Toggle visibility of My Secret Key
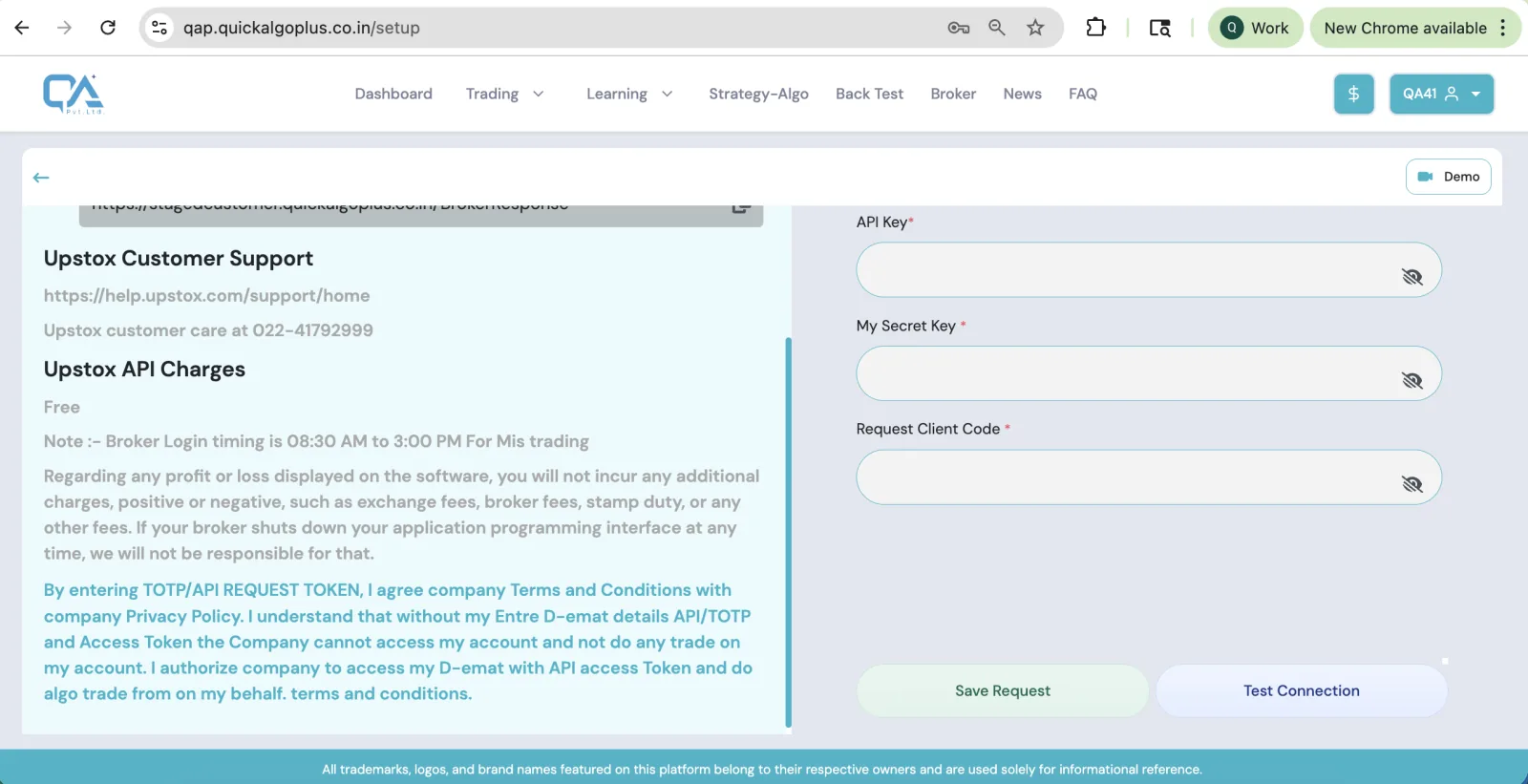 (x=1411, y=381)
